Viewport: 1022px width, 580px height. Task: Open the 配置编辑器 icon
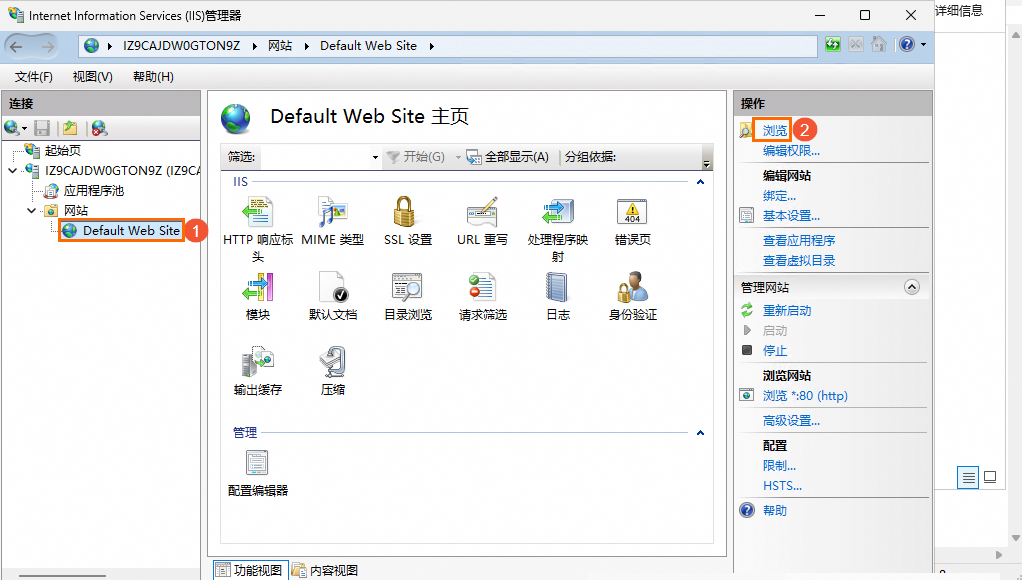[257, 463]
